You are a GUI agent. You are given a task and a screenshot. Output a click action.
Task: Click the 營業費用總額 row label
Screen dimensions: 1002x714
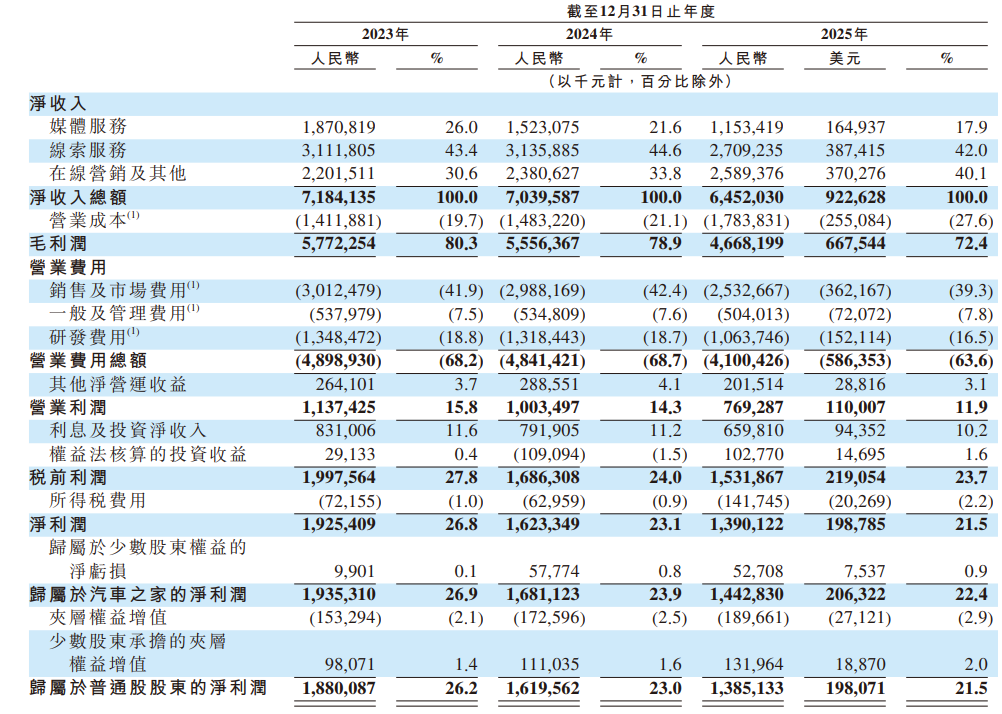pyautogui.click(x=89, y=360)
